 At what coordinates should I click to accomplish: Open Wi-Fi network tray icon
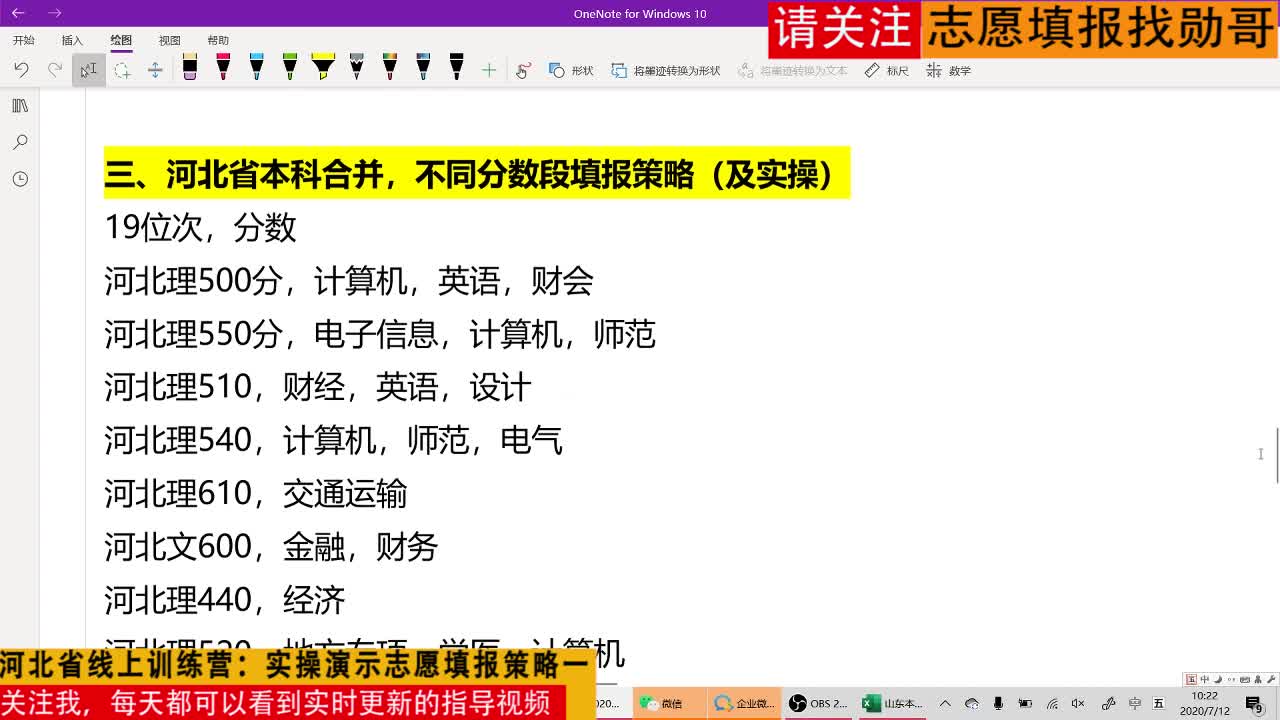pyautogui.click(x=1052, y=703)
